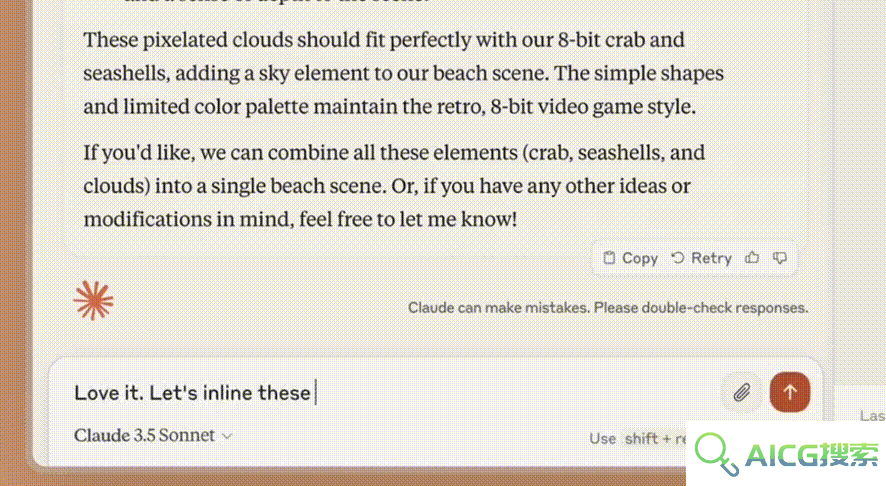The width and height of the screenshot is (886, 486).
Task: Click the circular Retry arrow icon
Action: (x=677, y=258)
